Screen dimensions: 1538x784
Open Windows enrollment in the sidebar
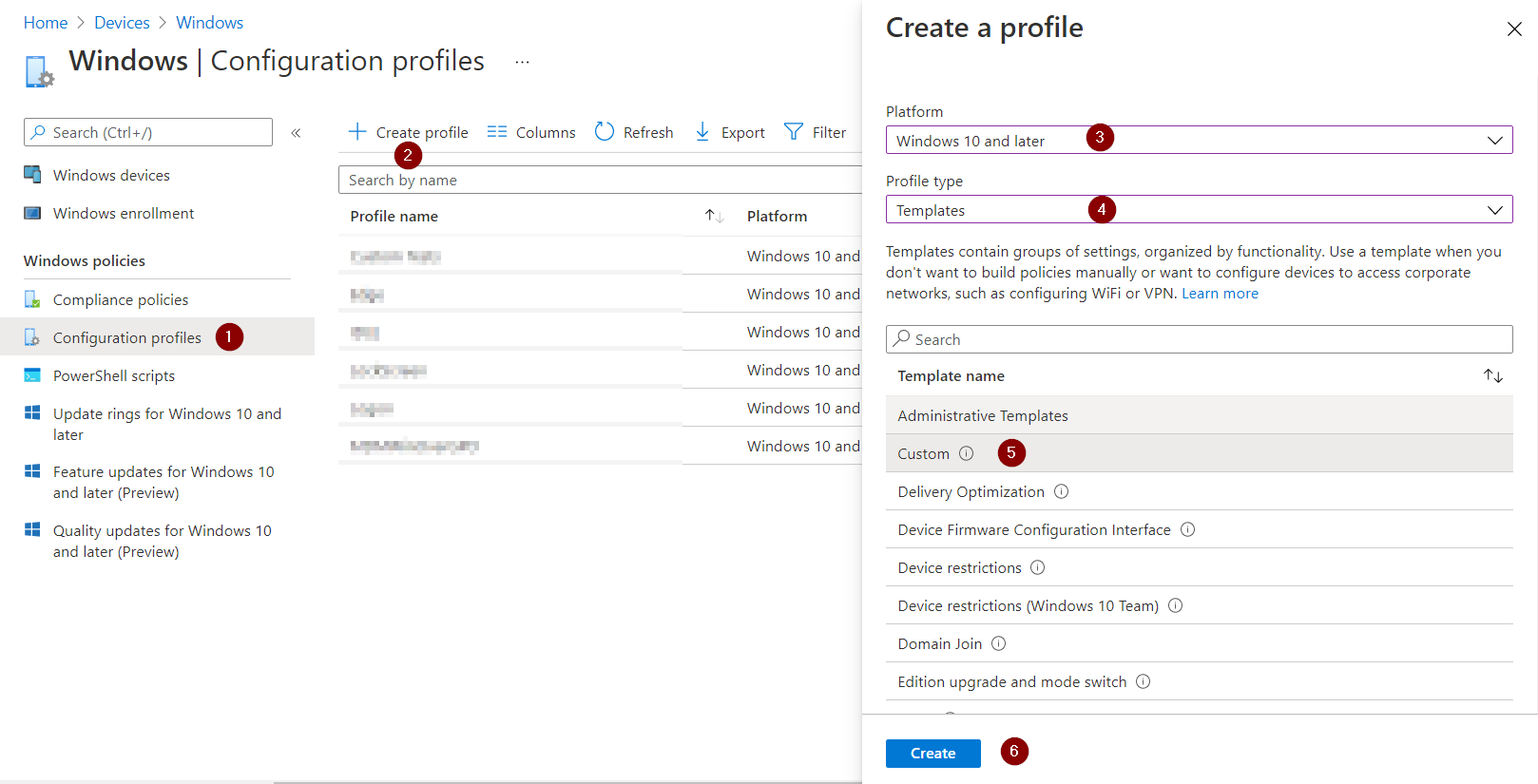(124, 213)
